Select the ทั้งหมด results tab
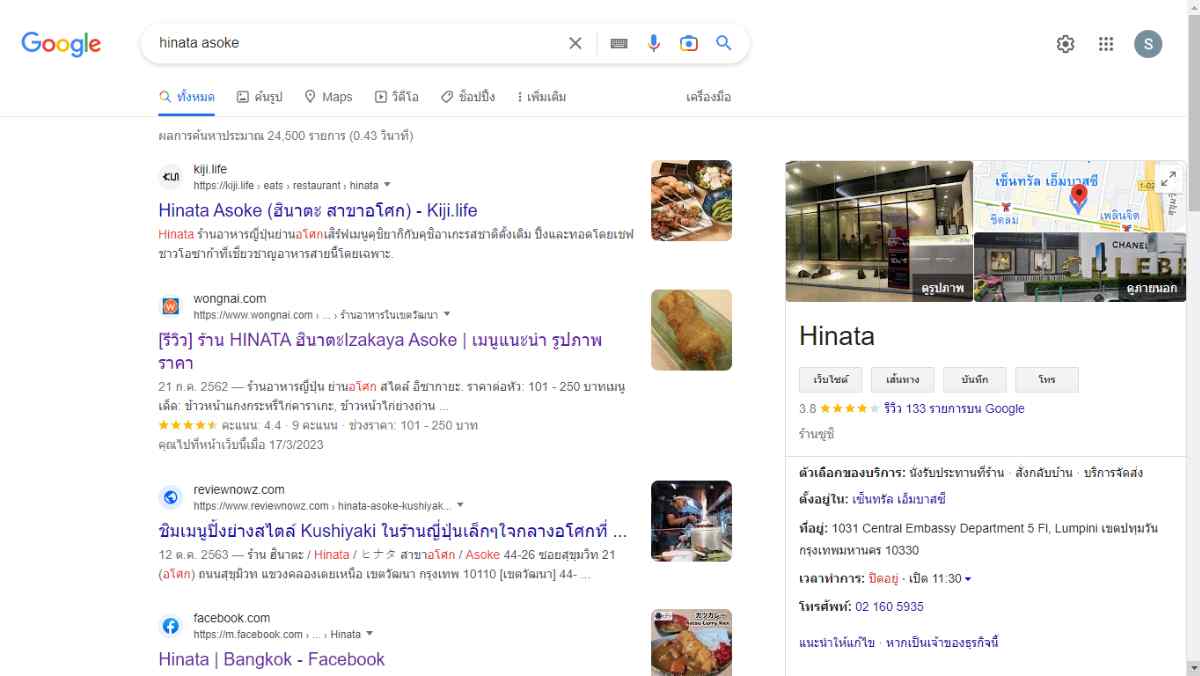 tap(187, 97)
